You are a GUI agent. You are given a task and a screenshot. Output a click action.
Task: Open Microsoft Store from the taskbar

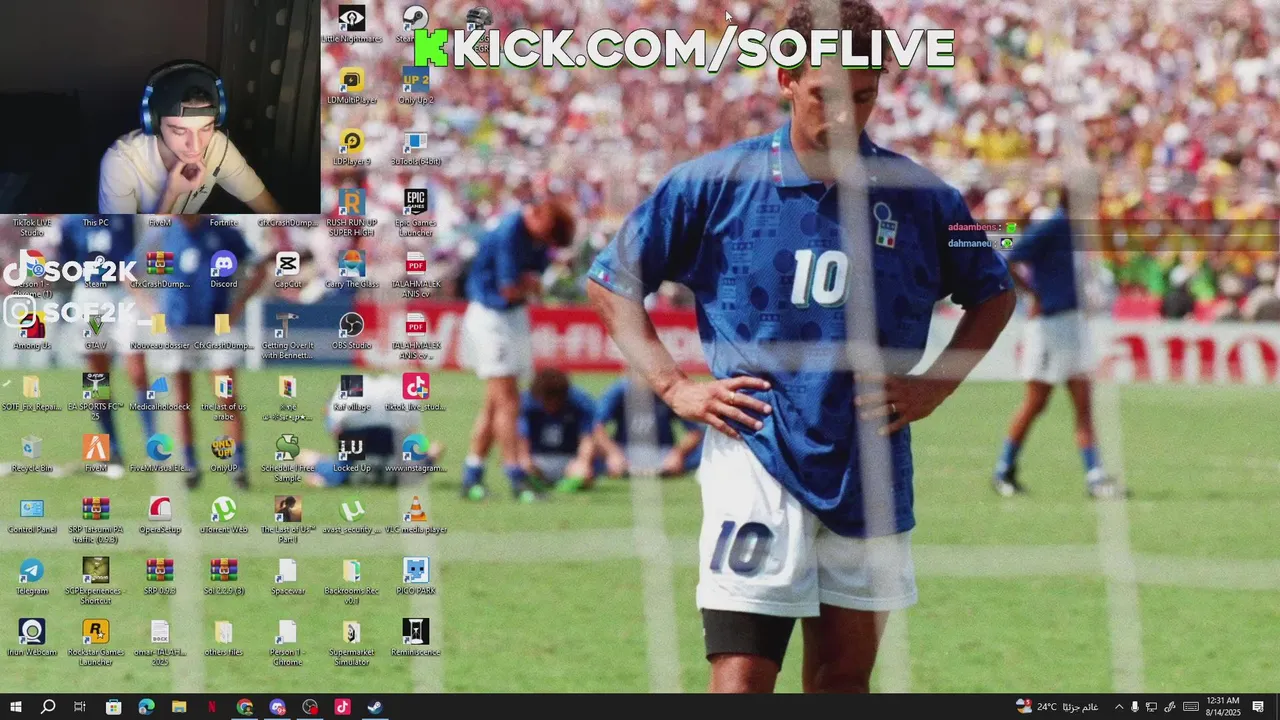pos(114,707)
